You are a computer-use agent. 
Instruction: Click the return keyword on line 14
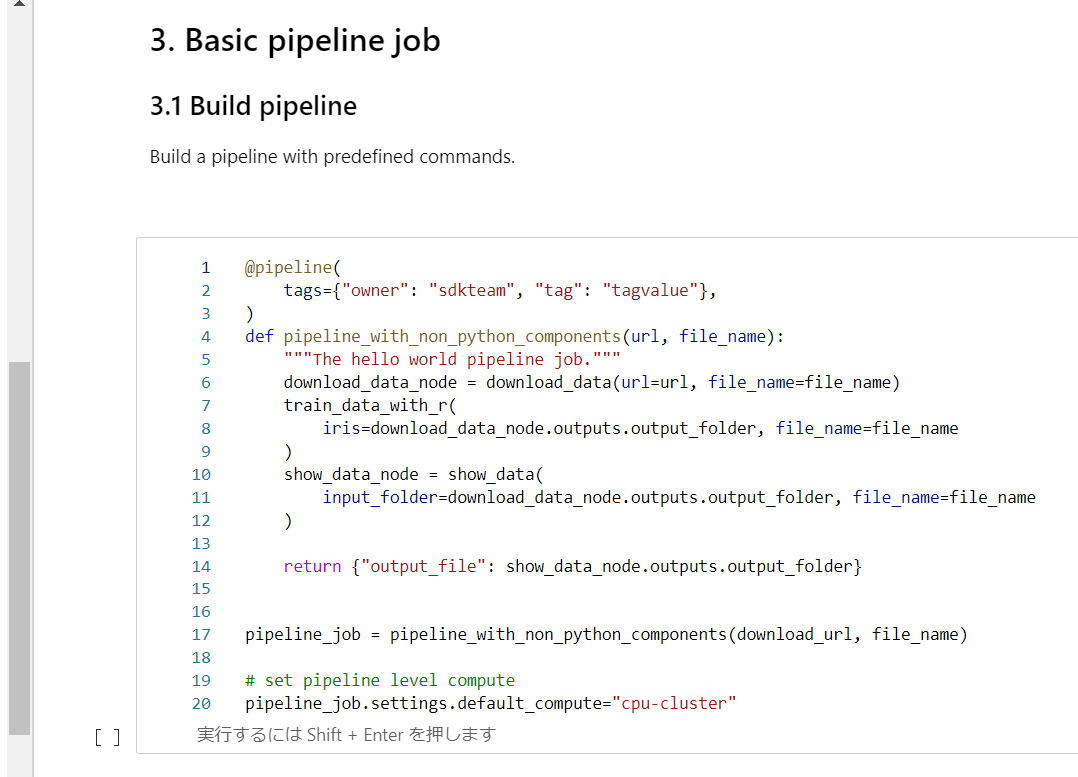311,566
